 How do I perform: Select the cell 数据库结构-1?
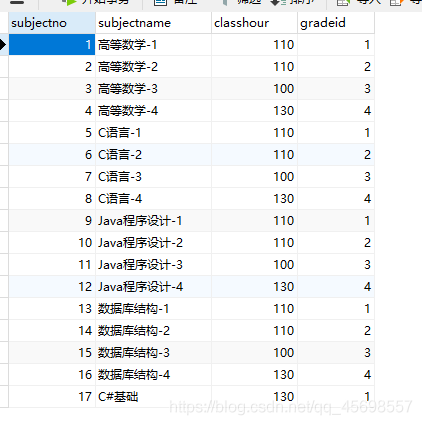point(153,309)
